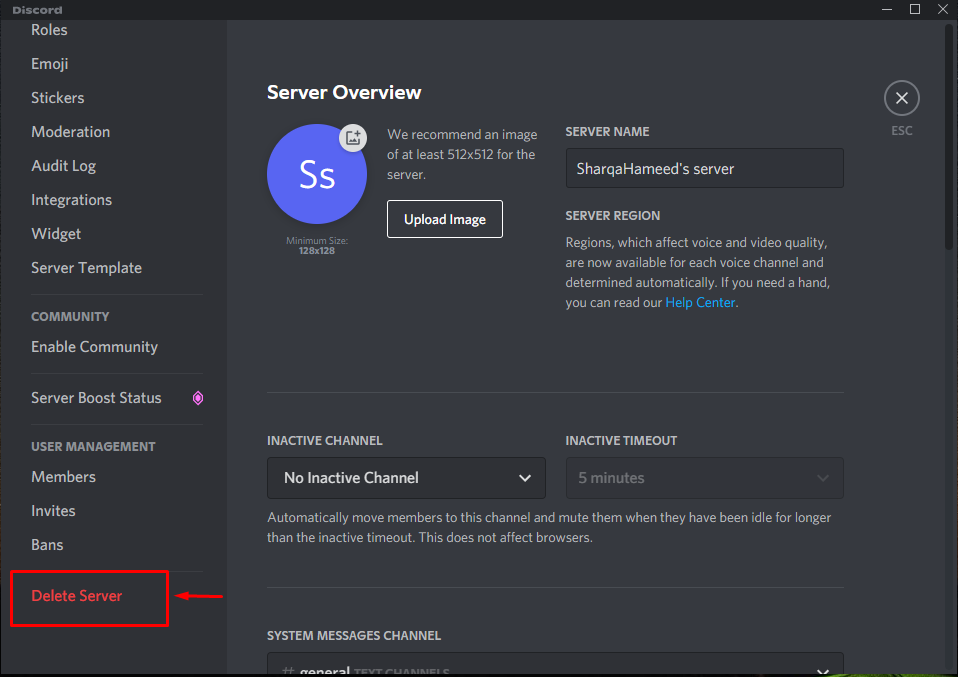
Task: Select the Audit Log menu item
Action: pyautogui.click(x=64, y=166)
